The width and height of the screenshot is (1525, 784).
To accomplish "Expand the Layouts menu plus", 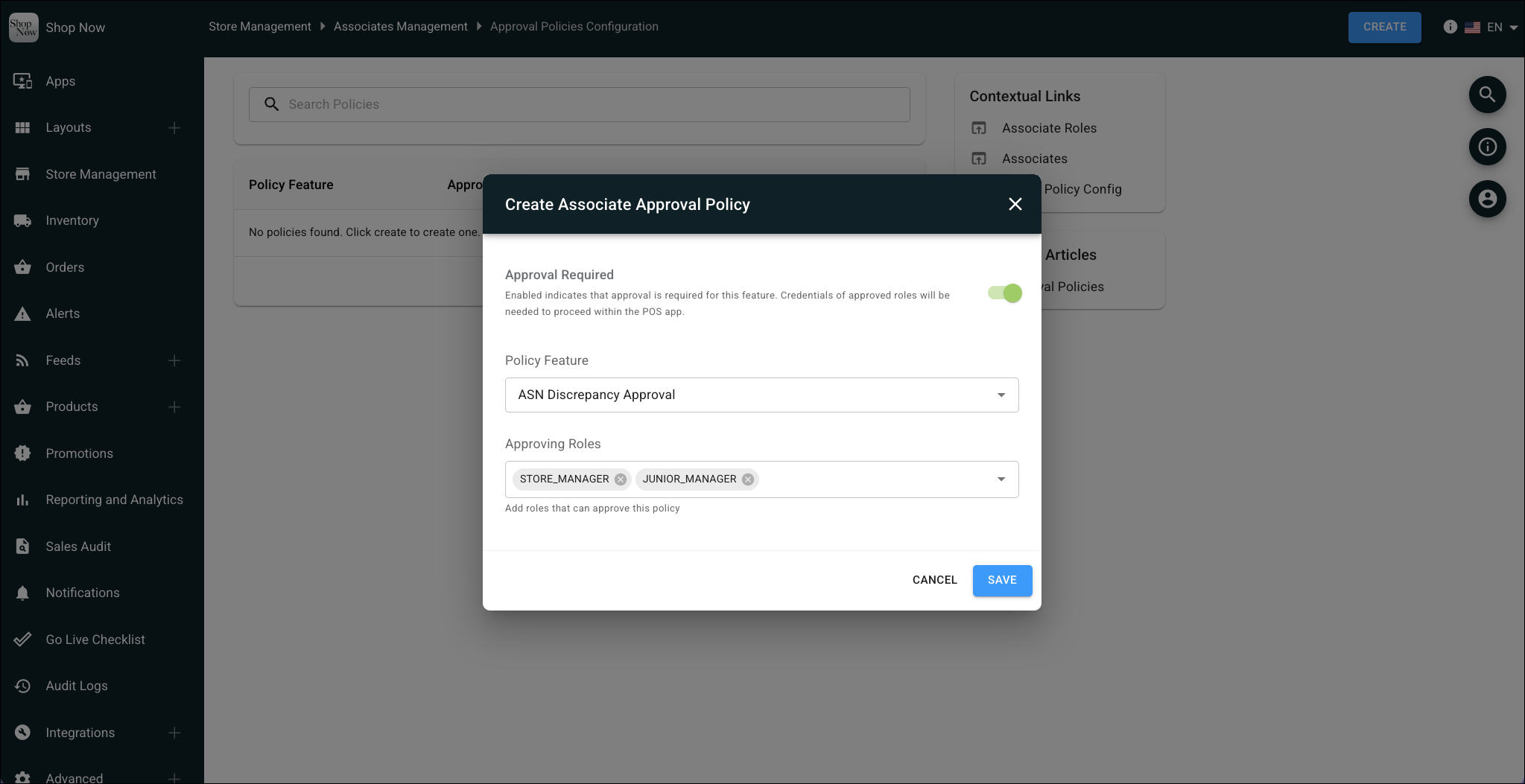I will [174, 128].
